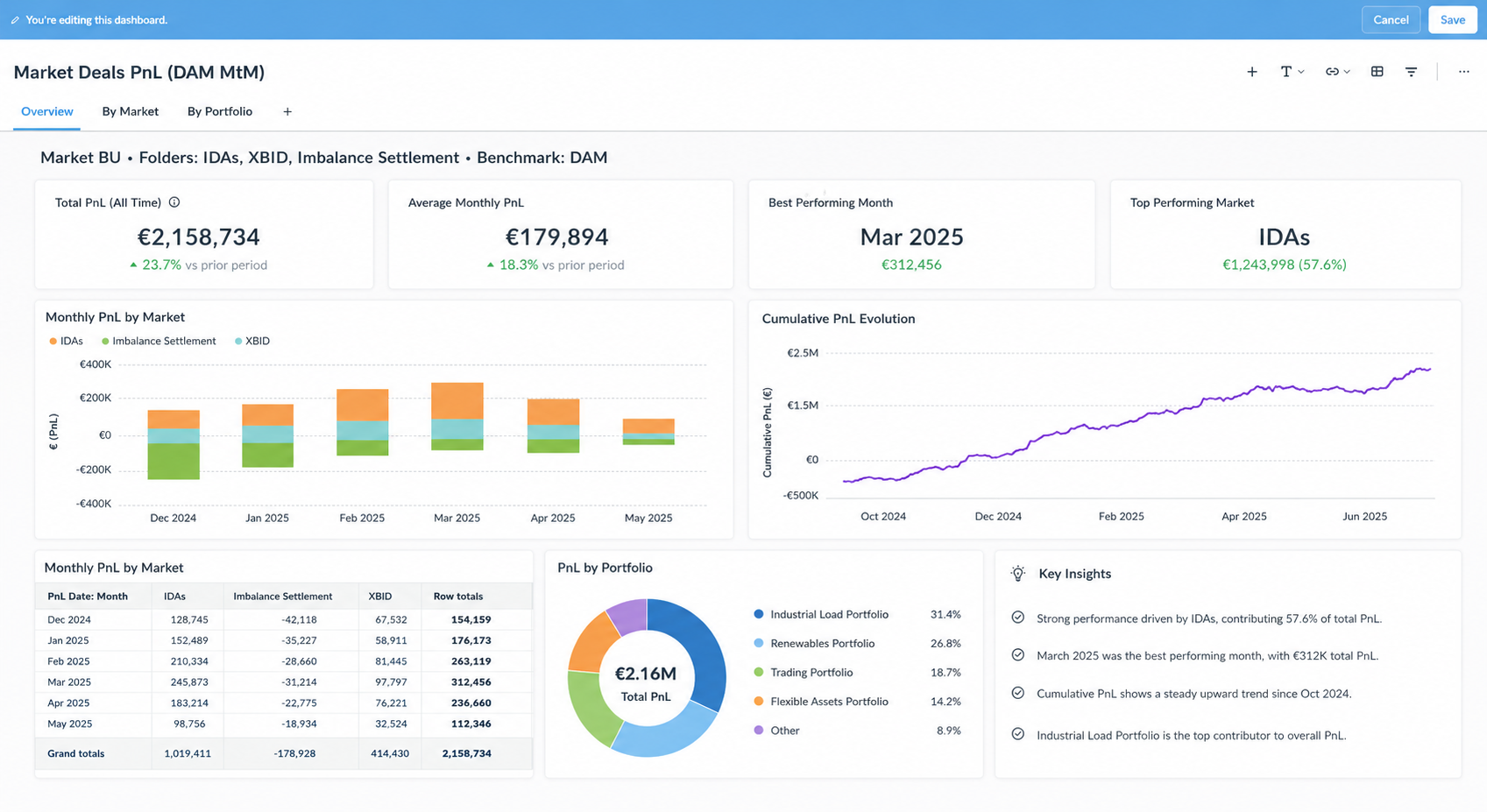Toggle the IDAs legend series
The width and height of the screenshot is (1487, 812).
67,341
